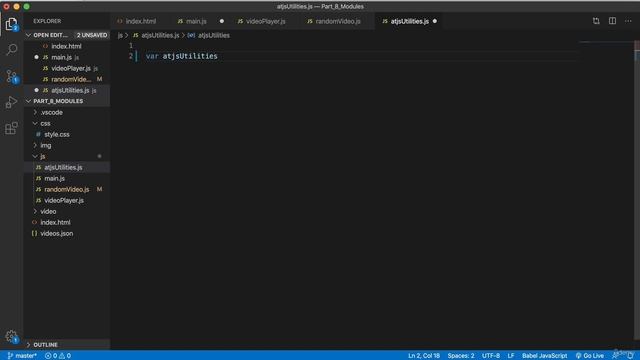This screenshot has height=360, width=640.
Task: Expand the Outline section
Action: [x=45, y=345]
